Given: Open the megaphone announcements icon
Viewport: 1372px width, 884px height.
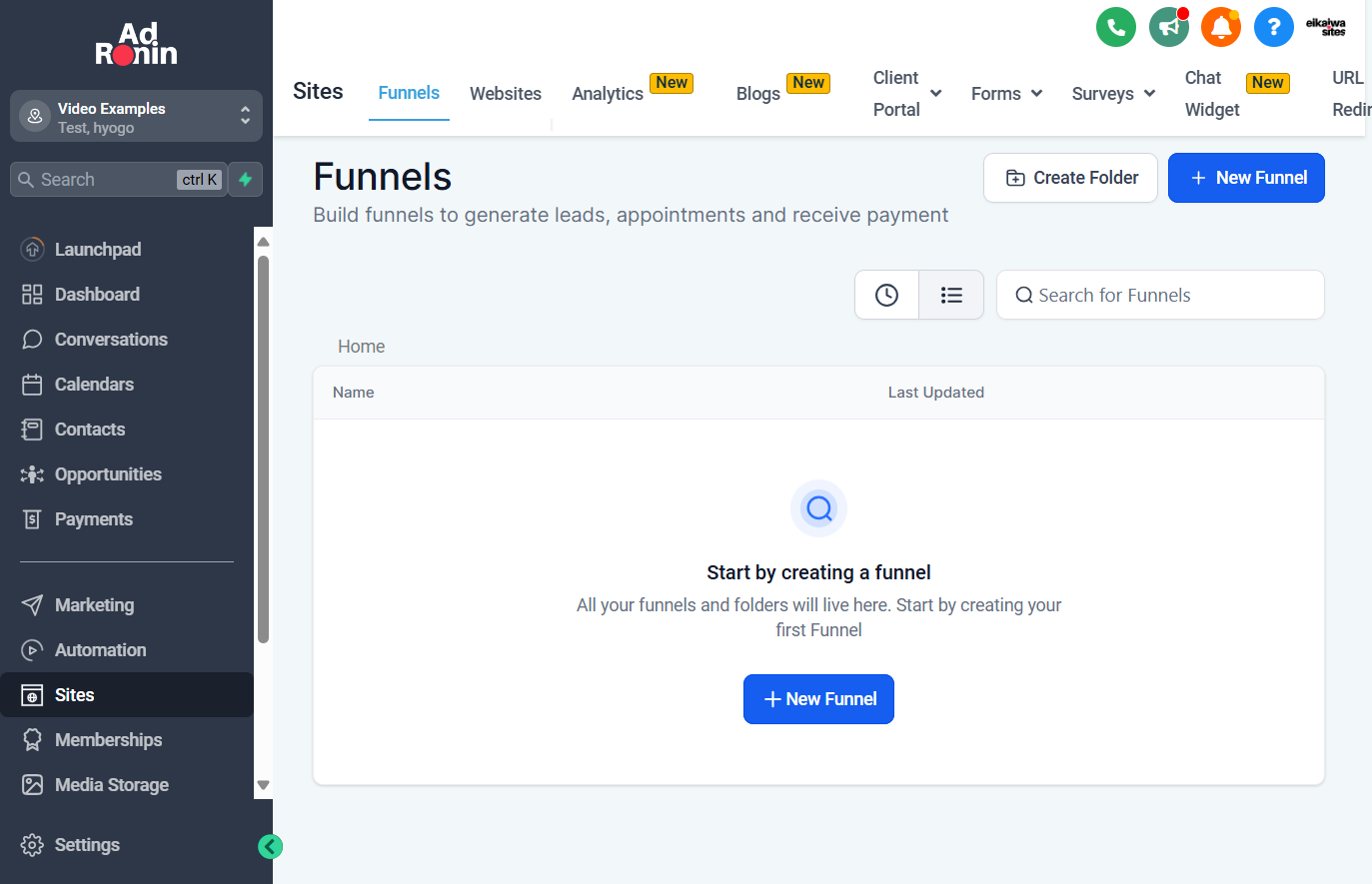Looking at the screenshot, I should coord(1168,27).
